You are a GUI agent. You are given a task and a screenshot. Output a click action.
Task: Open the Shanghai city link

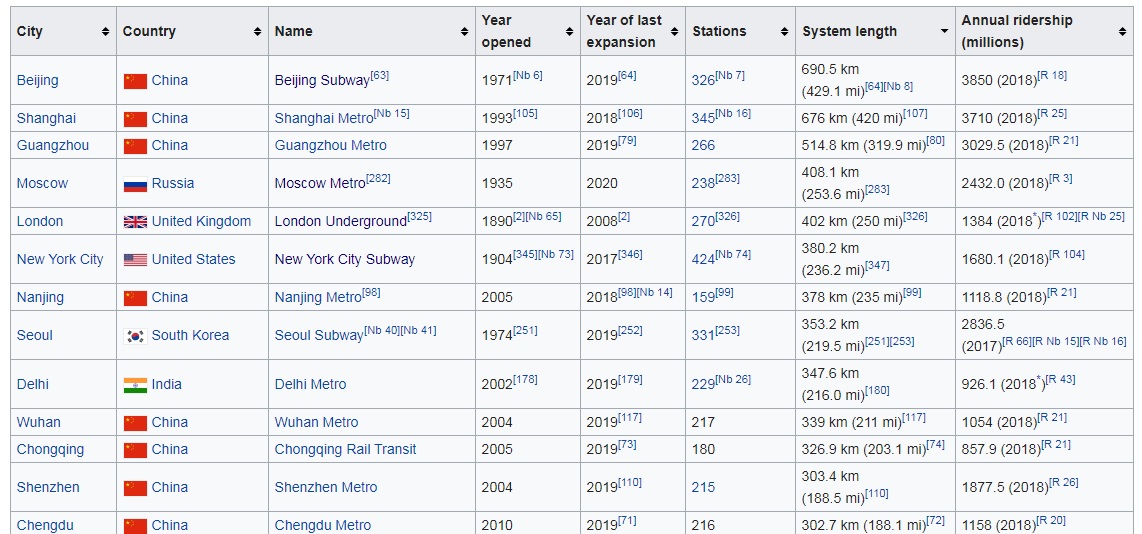pyautogui.click(x=46, y=118)
